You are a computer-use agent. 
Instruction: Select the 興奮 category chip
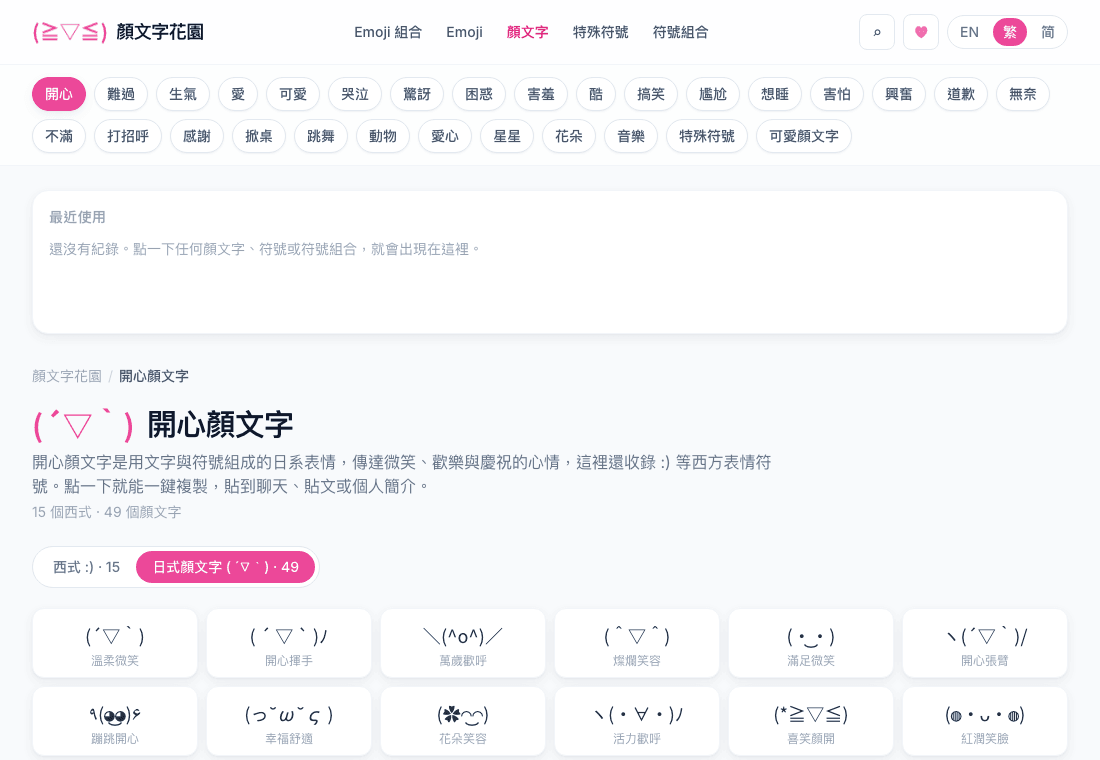pos(899,94)
